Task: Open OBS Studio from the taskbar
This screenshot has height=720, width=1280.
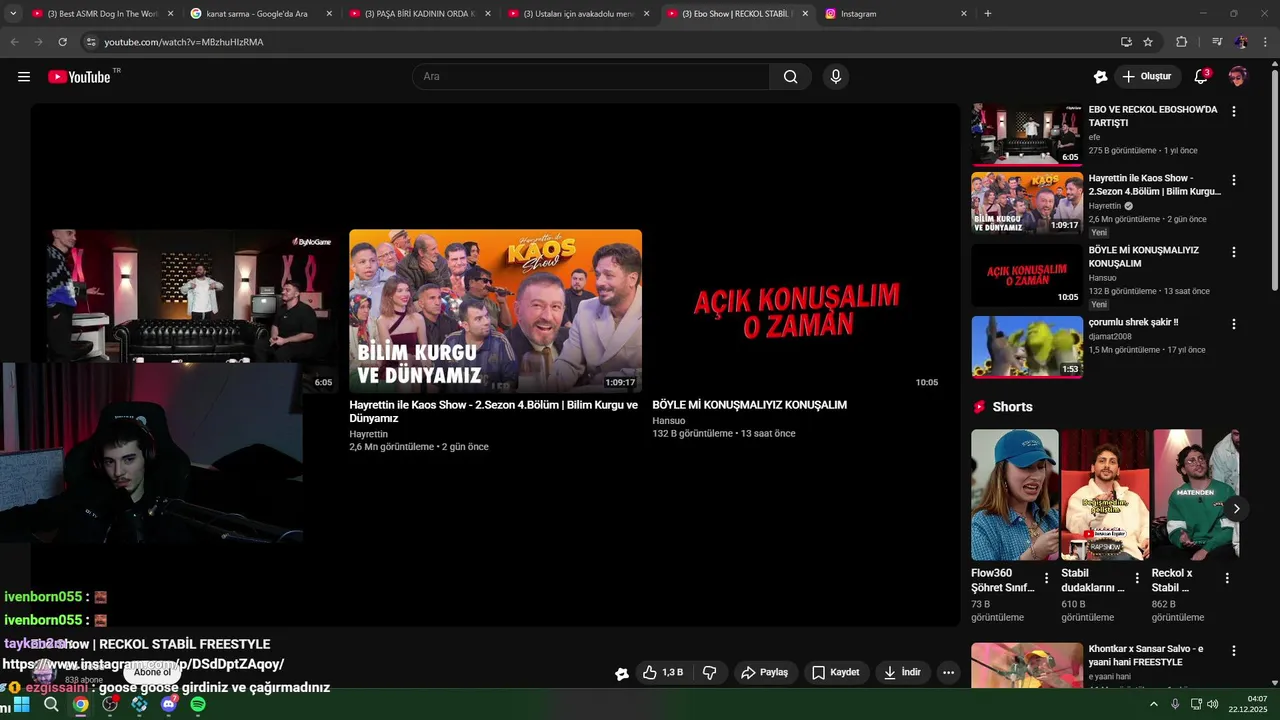Action: (x=111, y=704)
